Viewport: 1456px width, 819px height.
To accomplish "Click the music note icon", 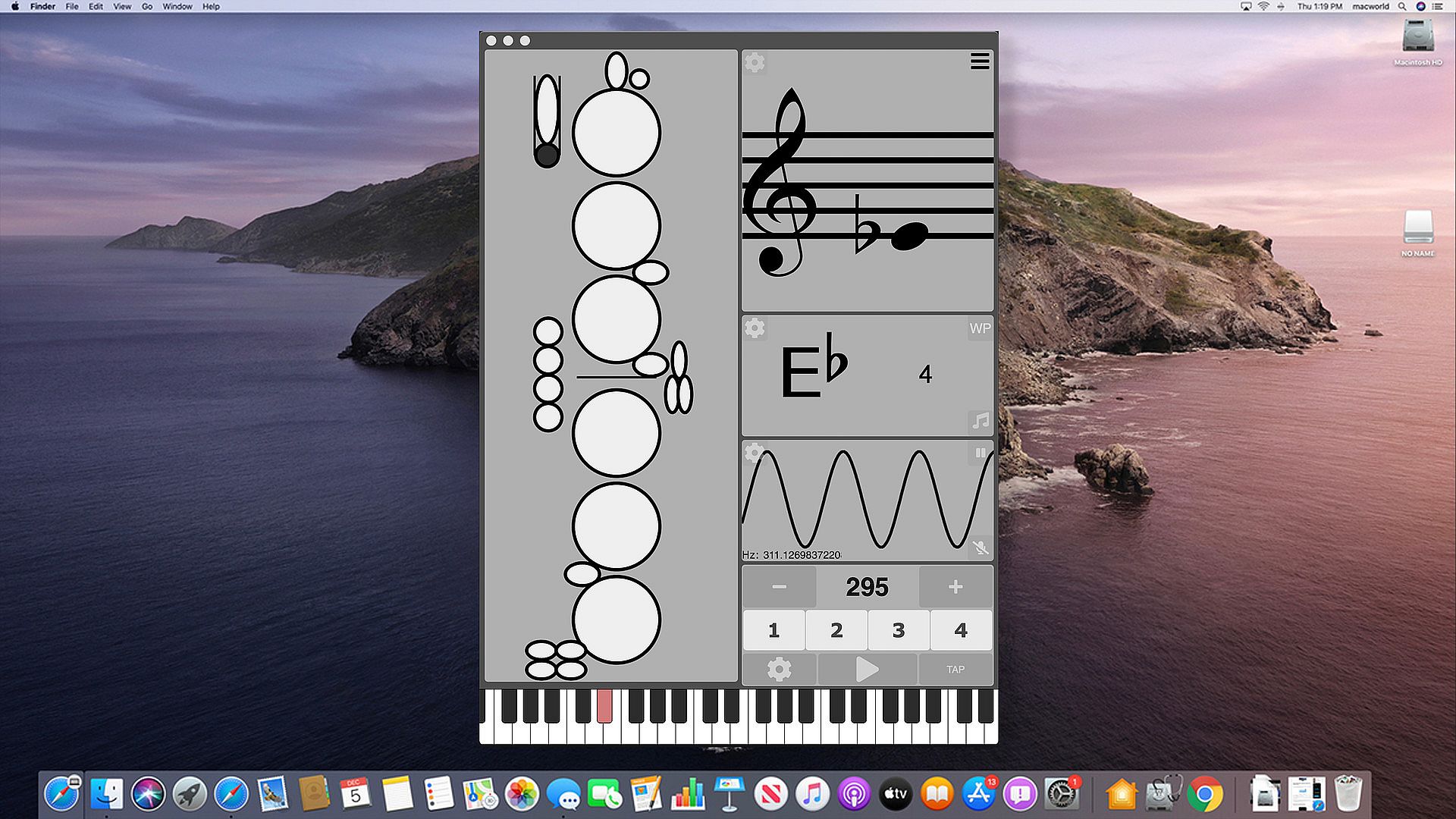I will pos(980,421).
